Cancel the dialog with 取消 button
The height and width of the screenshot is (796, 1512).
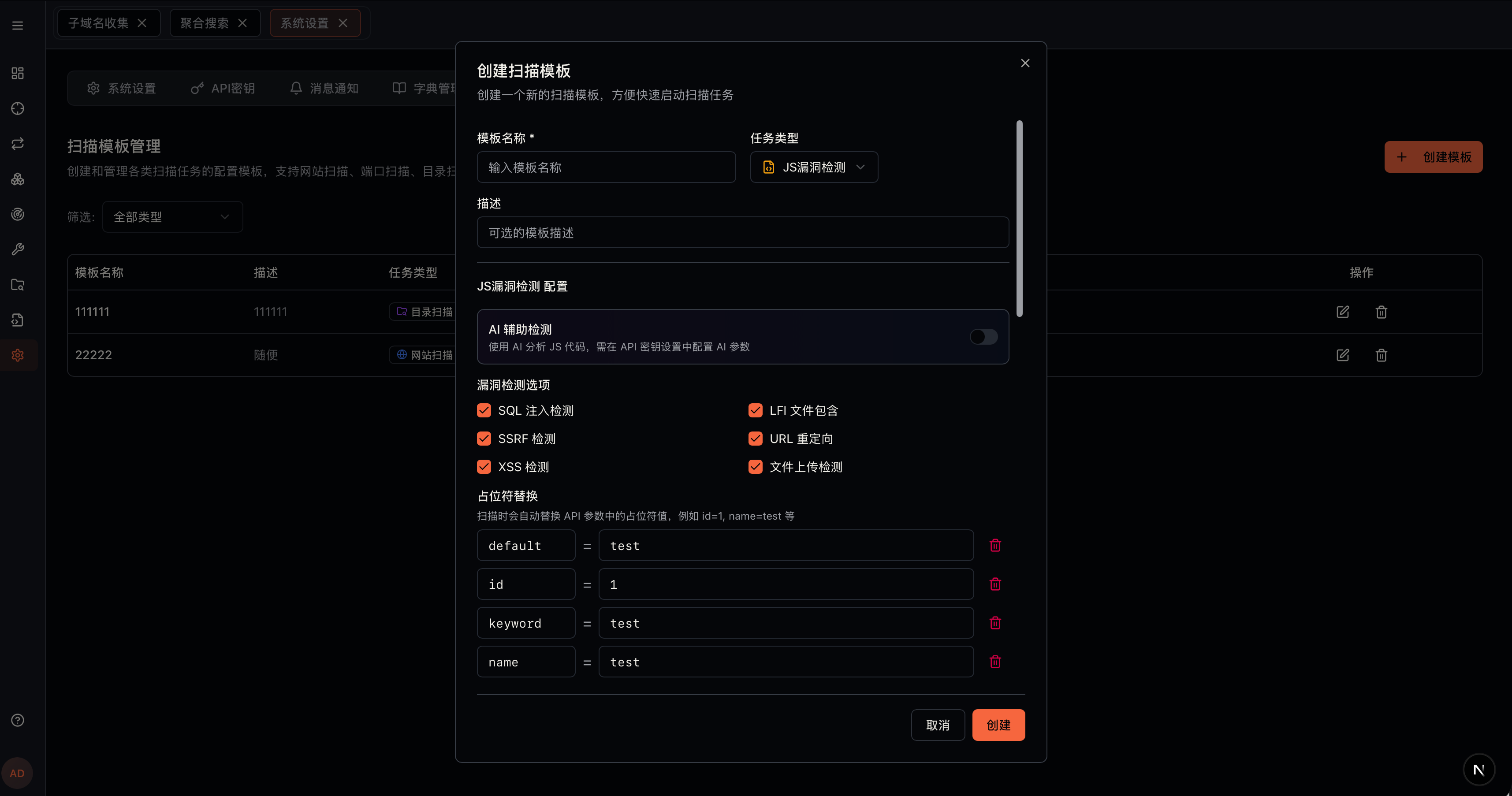[937, 725]
